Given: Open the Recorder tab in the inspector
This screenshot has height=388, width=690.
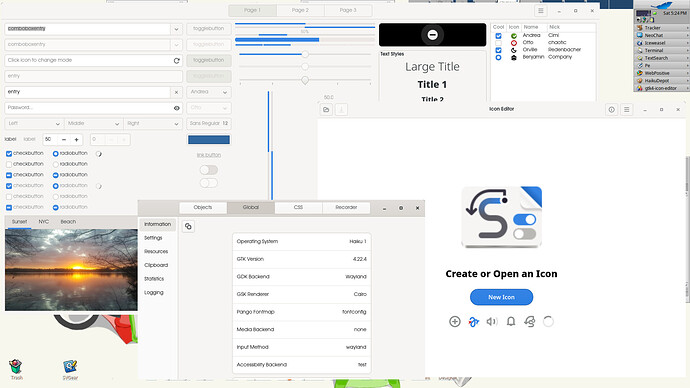Looking at the screenshot, I should tap(346, 207).
